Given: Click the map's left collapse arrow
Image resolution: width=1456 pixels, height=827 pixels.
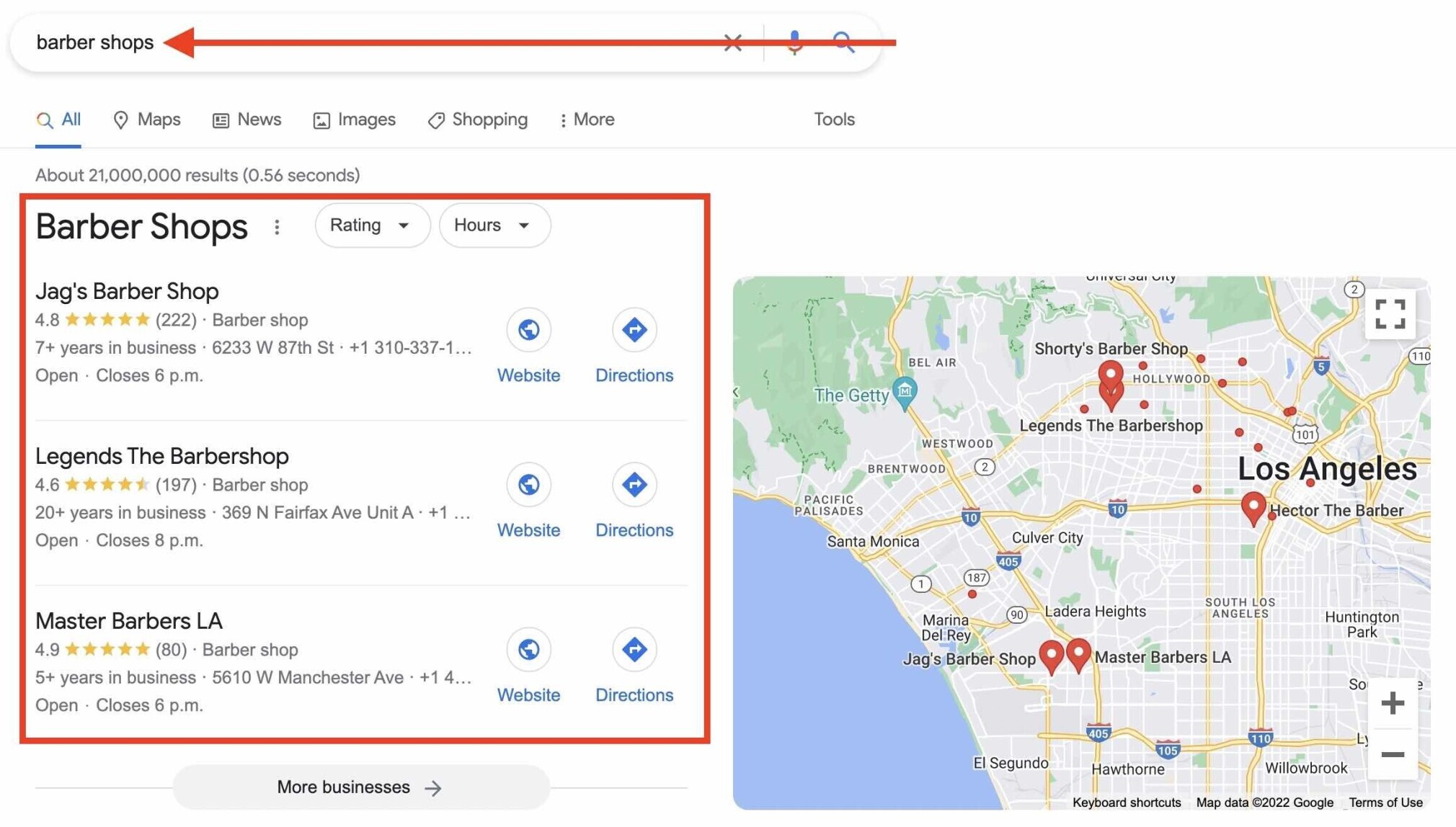Looking at the screenshot, I should (736, 393).
